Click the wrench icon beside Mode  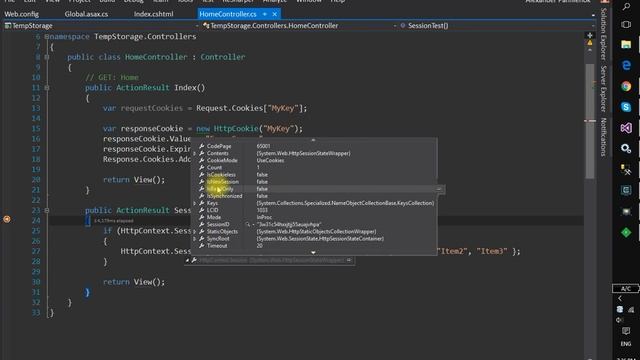(x=202, y=218)
